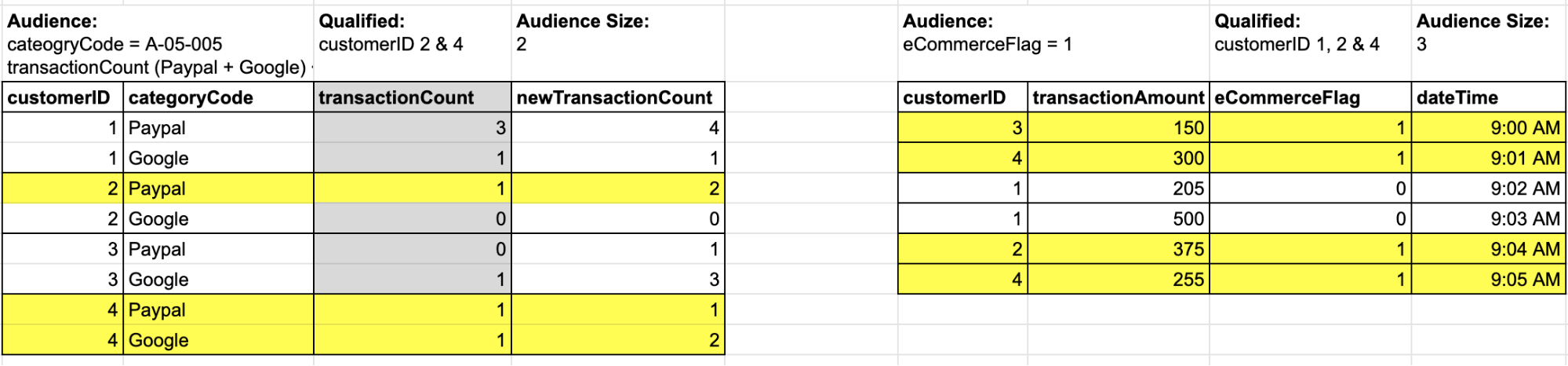
Task: Select the 9:02 AM time cell
Action: coord(1488,188)
